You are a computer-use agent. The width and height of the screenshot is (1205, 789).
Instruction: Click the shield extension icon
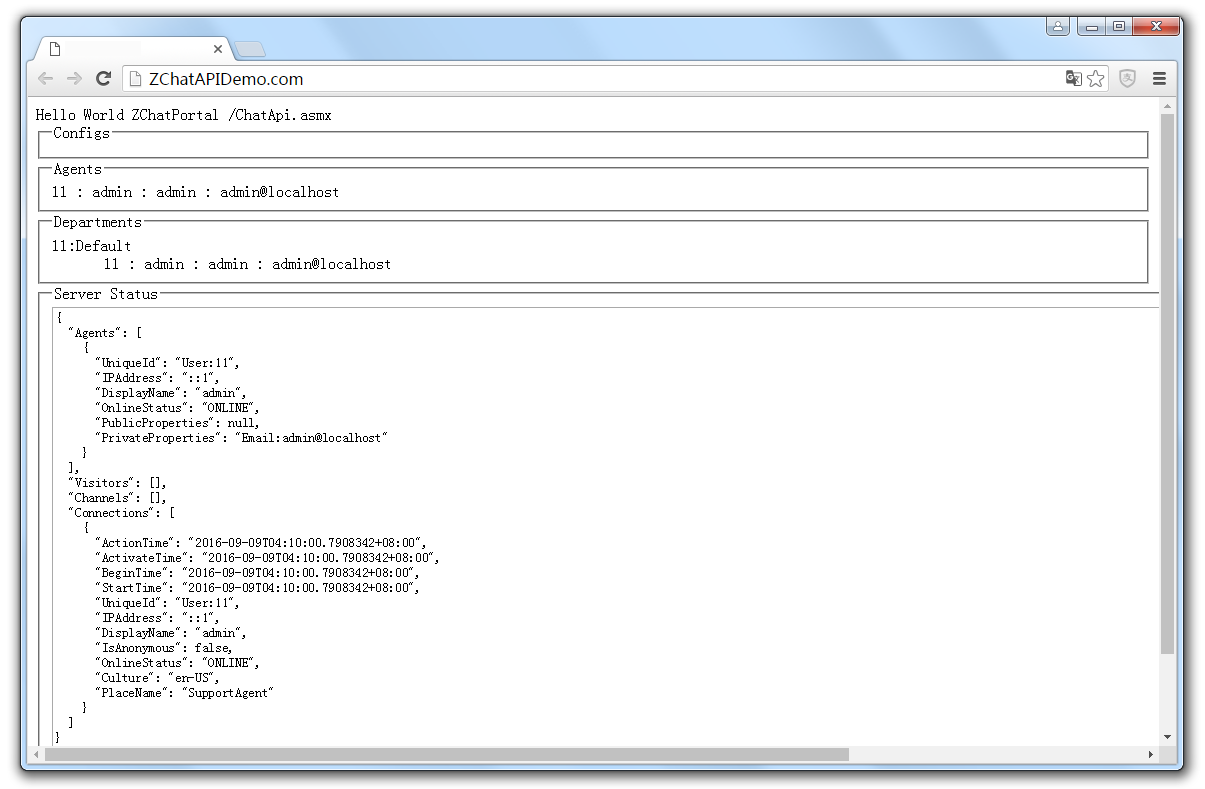coord(1128,79)
